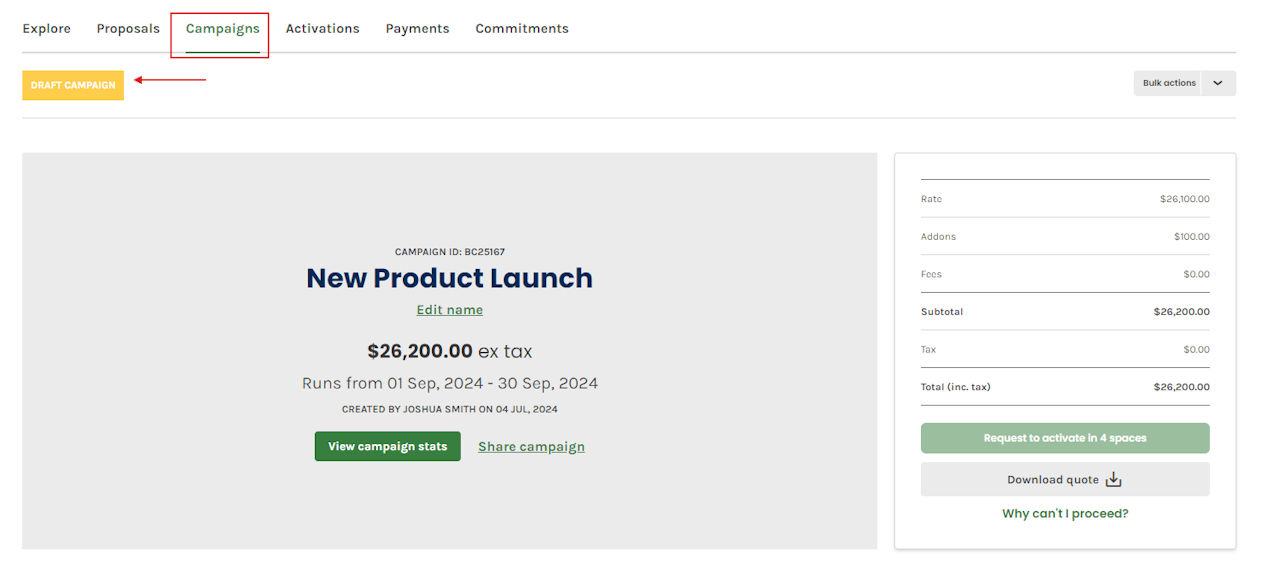Screen dimensions: 1280x563
Task: Open the Share campaign link
Action: point(531,447)
